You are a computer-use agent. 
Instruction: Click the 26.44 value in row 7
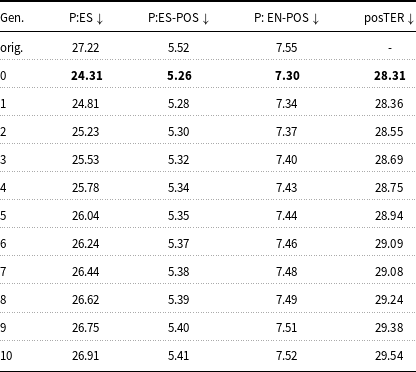[86, 272]
